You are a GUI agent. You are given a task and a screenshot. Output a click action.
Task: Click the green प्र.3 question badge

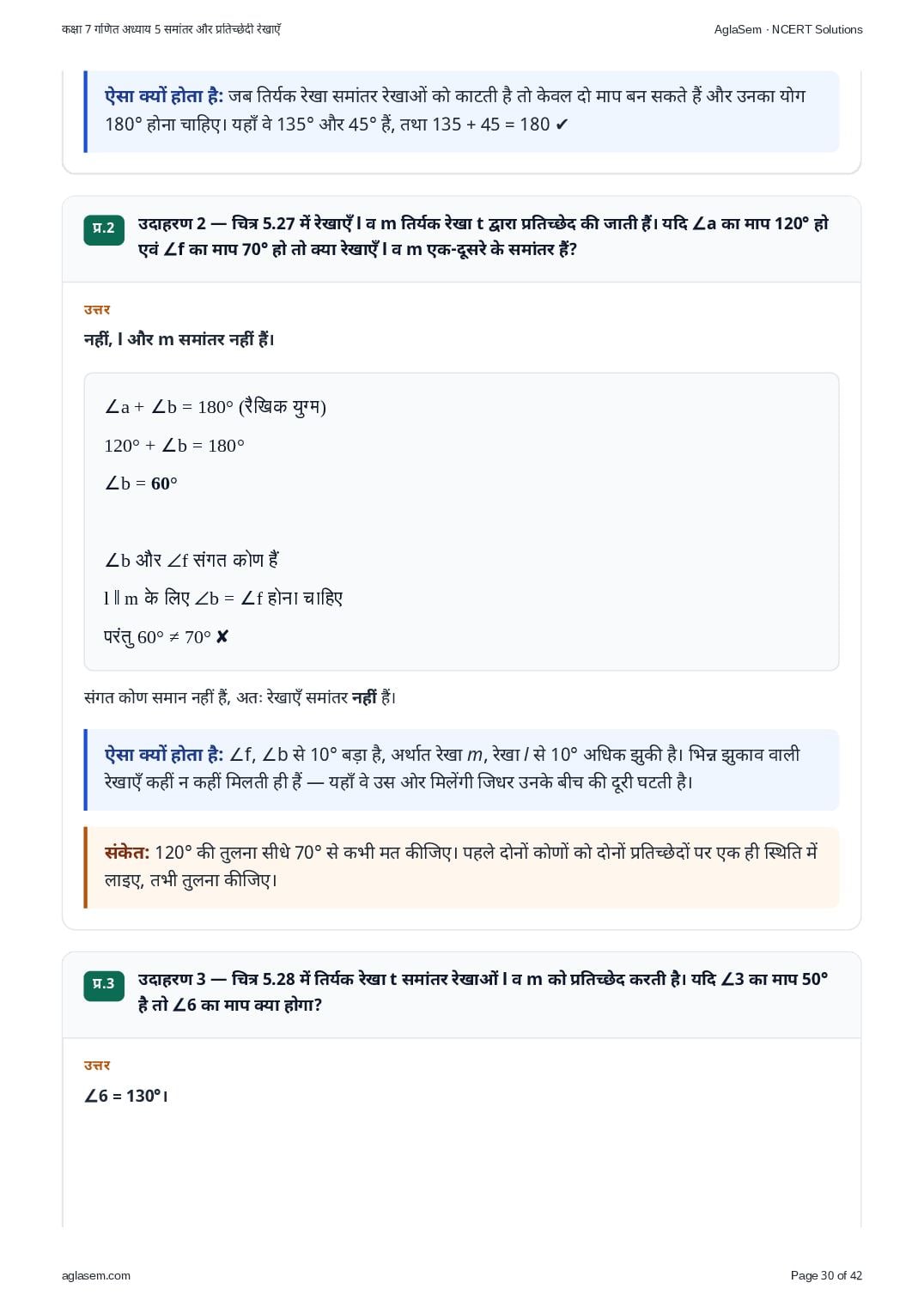coord(104,984)
